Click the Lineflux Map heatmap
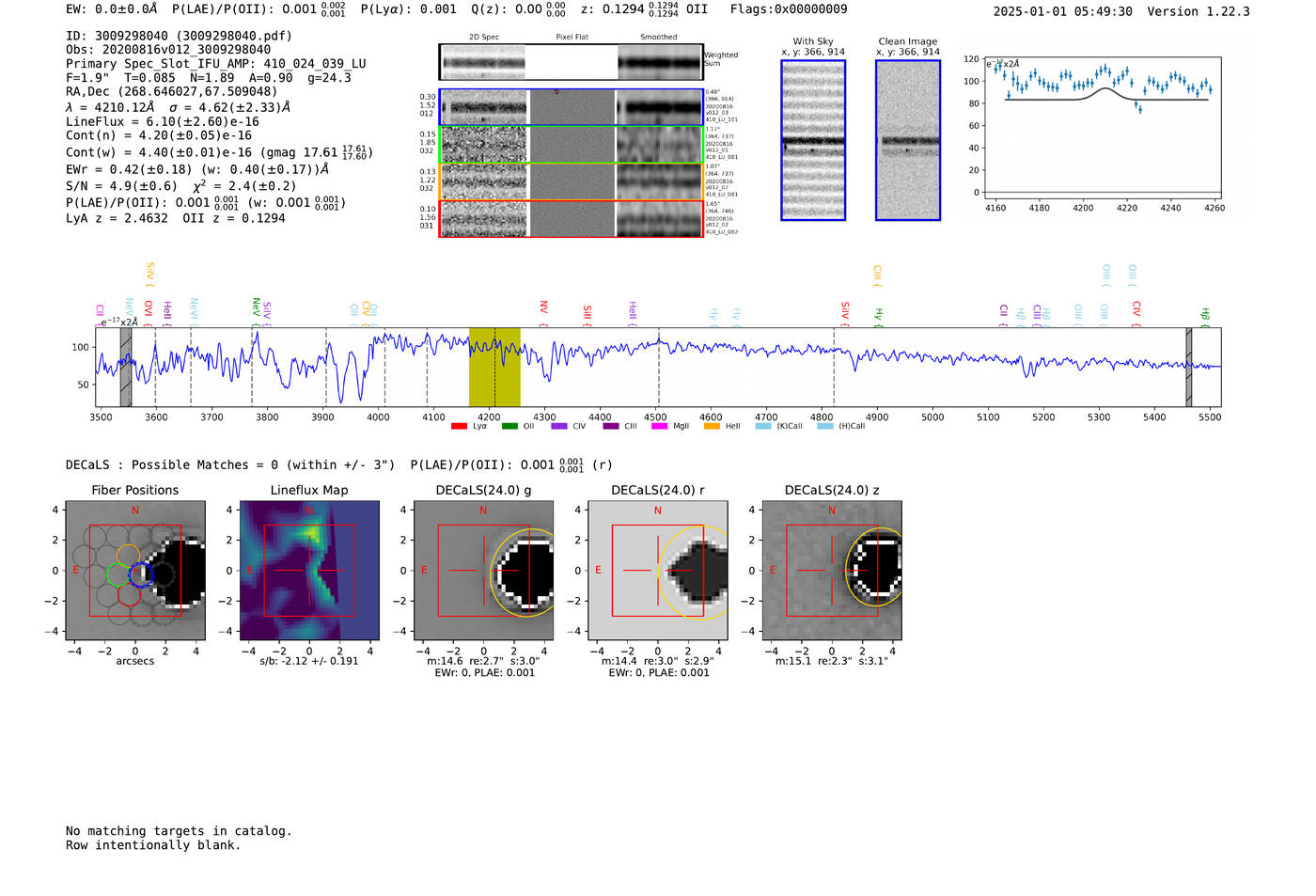Viewport: 1316px width, 896px height. [309, 570]
